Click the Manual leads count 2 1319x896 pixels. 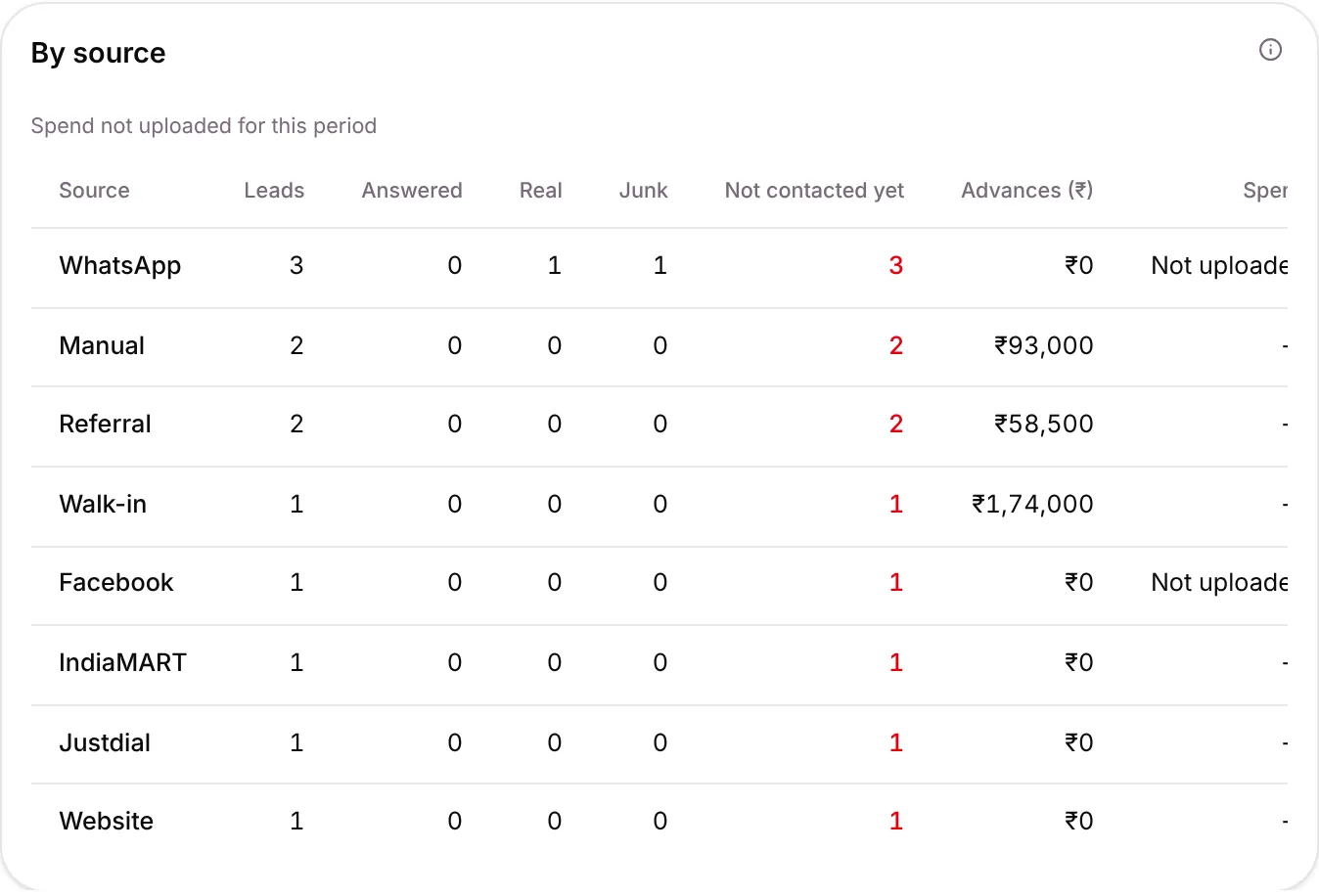pos(296,345)
